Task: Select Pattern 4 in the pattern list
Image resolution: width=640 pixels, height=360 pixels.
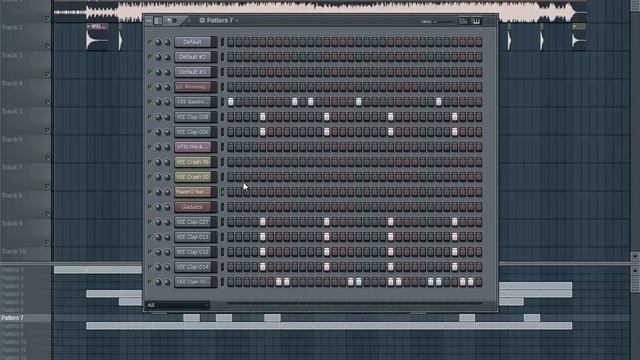Action: click(x=13, y=294)
